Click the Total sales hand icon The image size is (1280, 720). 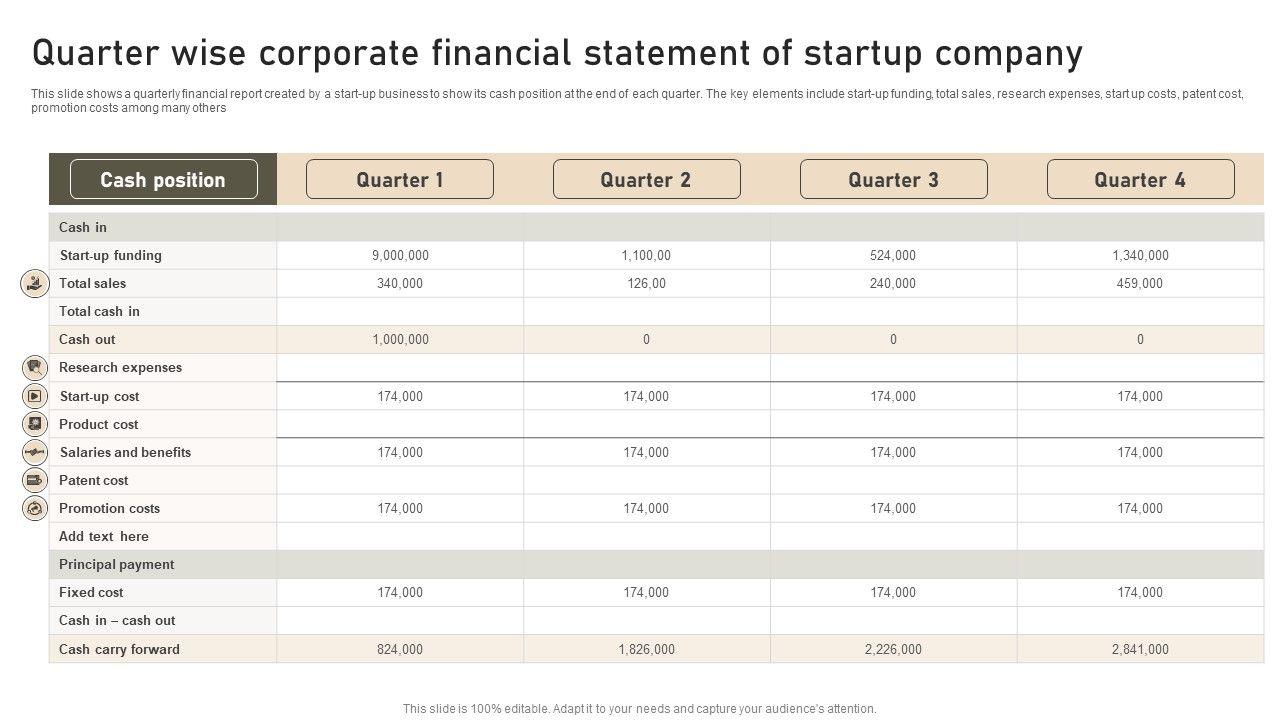[35, 284]
